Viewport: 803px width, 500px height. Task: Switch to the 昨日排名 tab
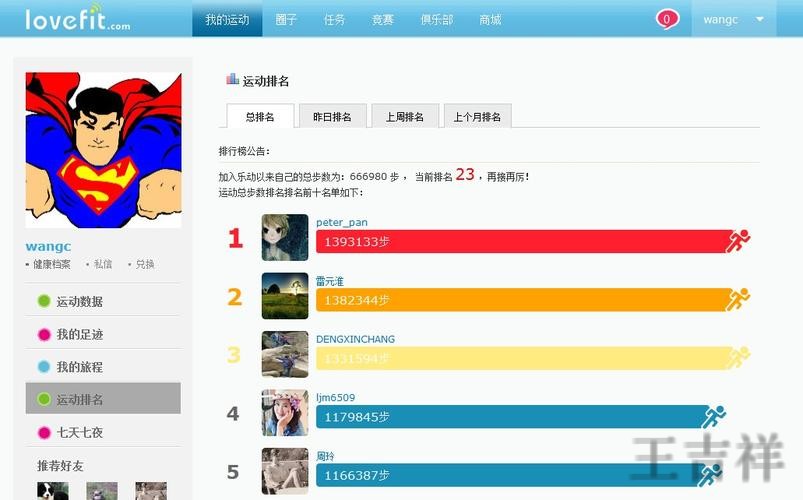[x=332, y=117]
